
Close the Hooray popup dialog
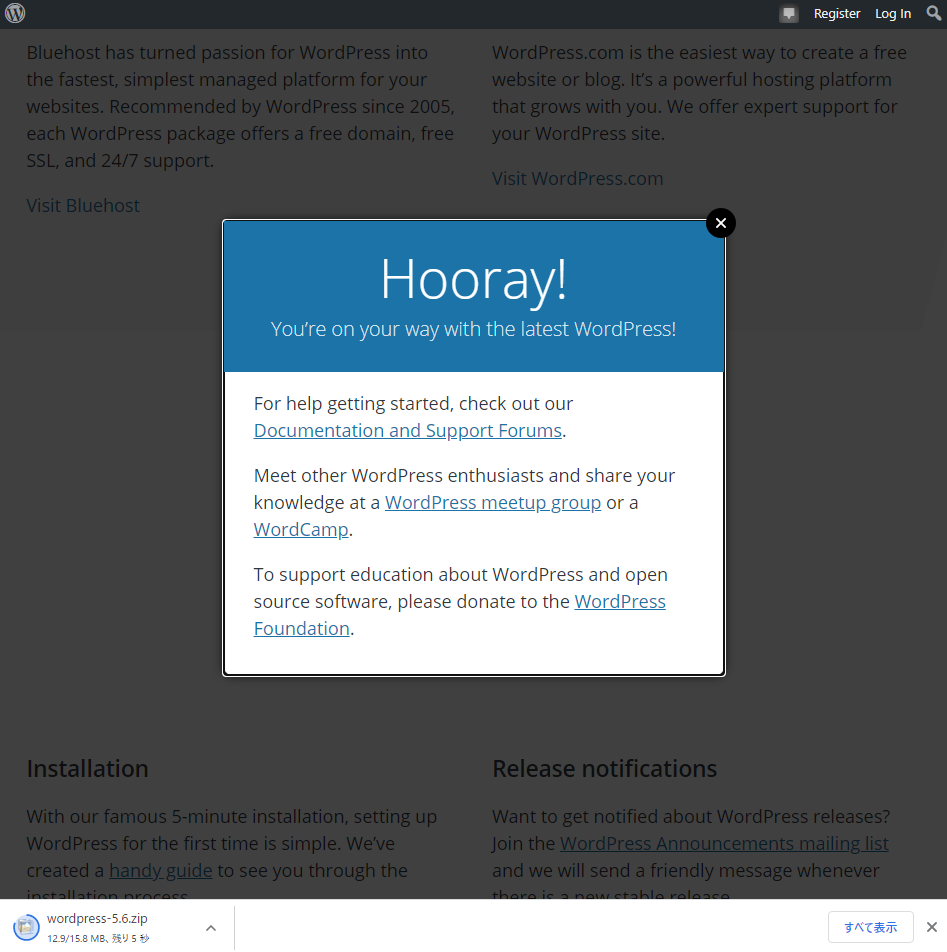point(720,223)
